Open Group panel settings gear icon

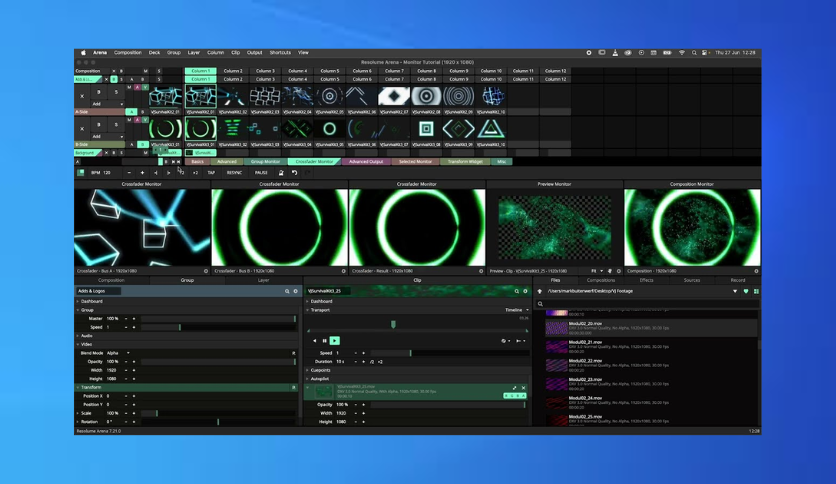pos(295,291)
